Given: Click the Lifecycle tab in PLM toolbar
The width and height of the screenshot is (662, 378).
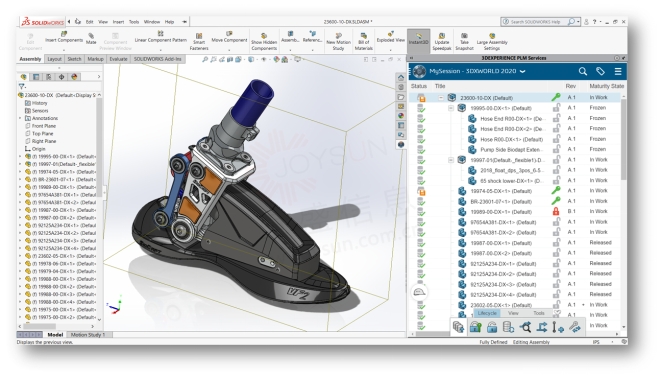Looking at the screenshot, I should pyautogui.click(x=487, y=313).
